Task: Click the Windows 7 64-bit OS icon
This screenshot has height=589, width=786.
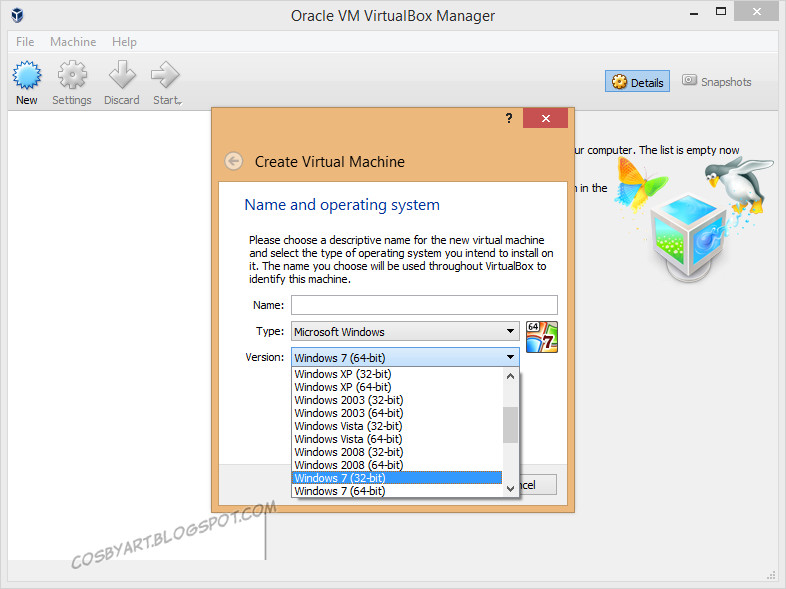Action: 542,337
